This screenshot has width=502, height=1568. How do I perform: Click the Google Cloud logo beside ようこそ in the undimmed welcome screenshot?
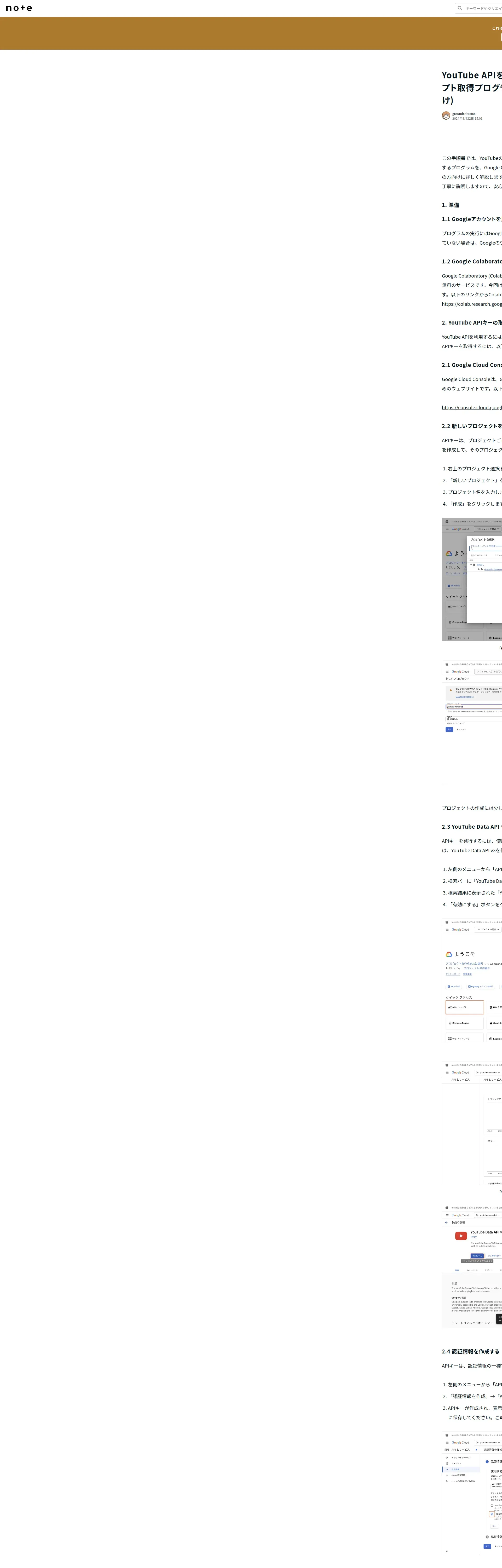point(449,954)
